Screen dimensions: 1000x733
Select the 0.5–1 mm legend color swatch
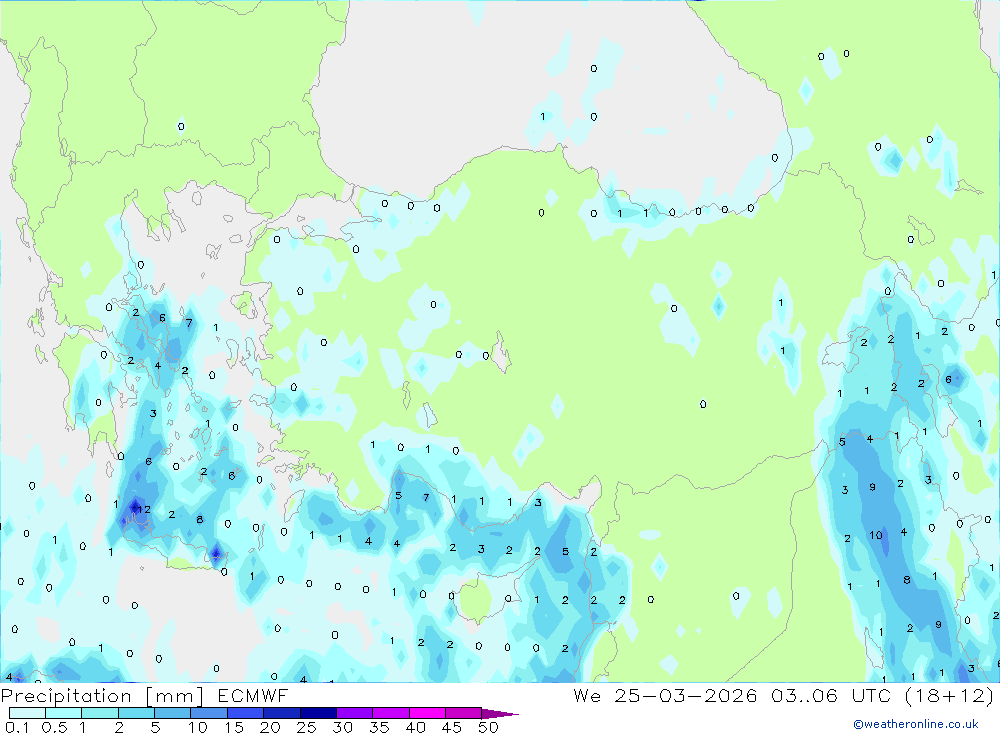coord(63,713)
